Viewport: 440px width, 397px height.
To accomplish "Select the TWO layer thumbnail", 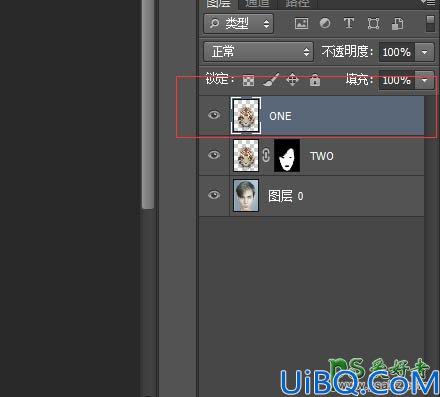I will (x=246, y=156).
